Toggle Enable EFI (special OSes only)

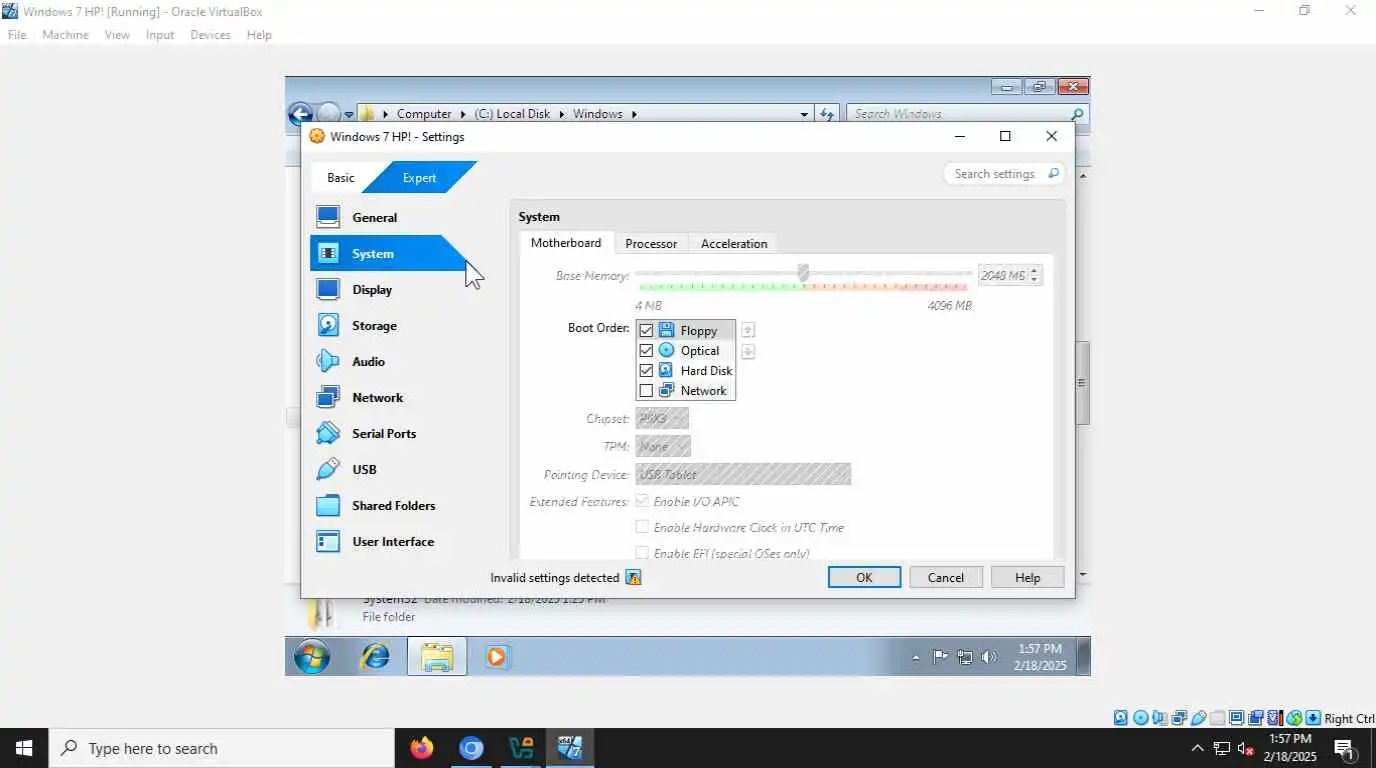(x=642, y=553)
